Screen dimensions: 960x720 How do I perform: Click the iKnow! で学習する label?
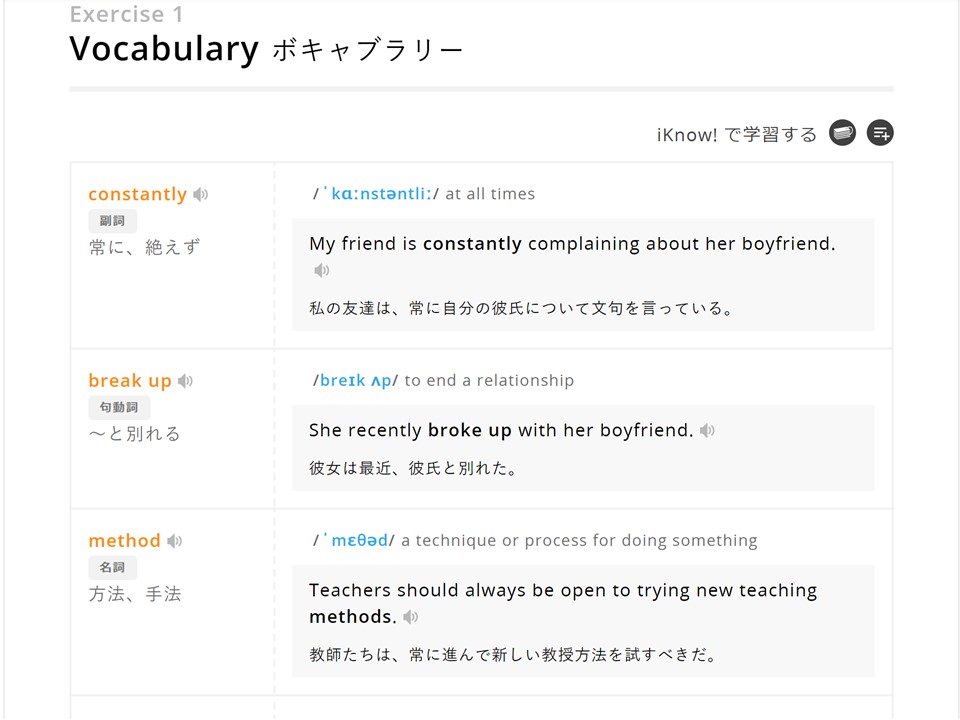(737, 135)
